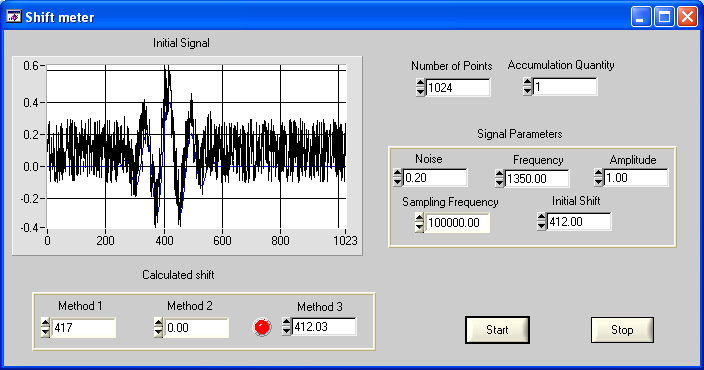This screenshot has width=704, height=370.
Task: Click the Stop button
Action: pos(622,330)
